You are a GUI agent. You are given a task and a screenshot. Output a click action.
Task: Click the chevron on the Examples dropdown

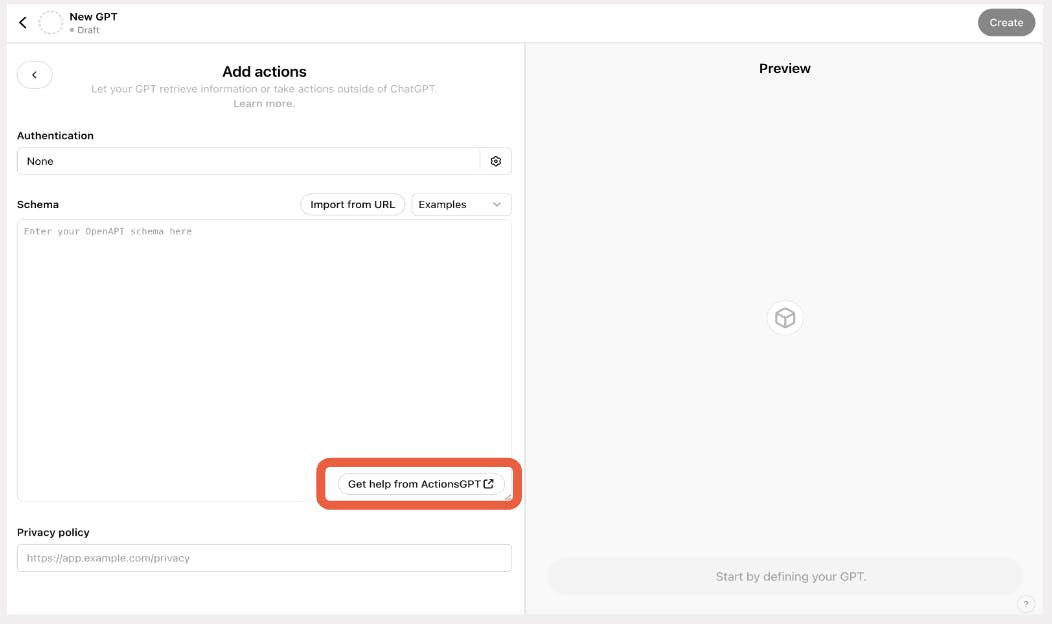(497, 204)
